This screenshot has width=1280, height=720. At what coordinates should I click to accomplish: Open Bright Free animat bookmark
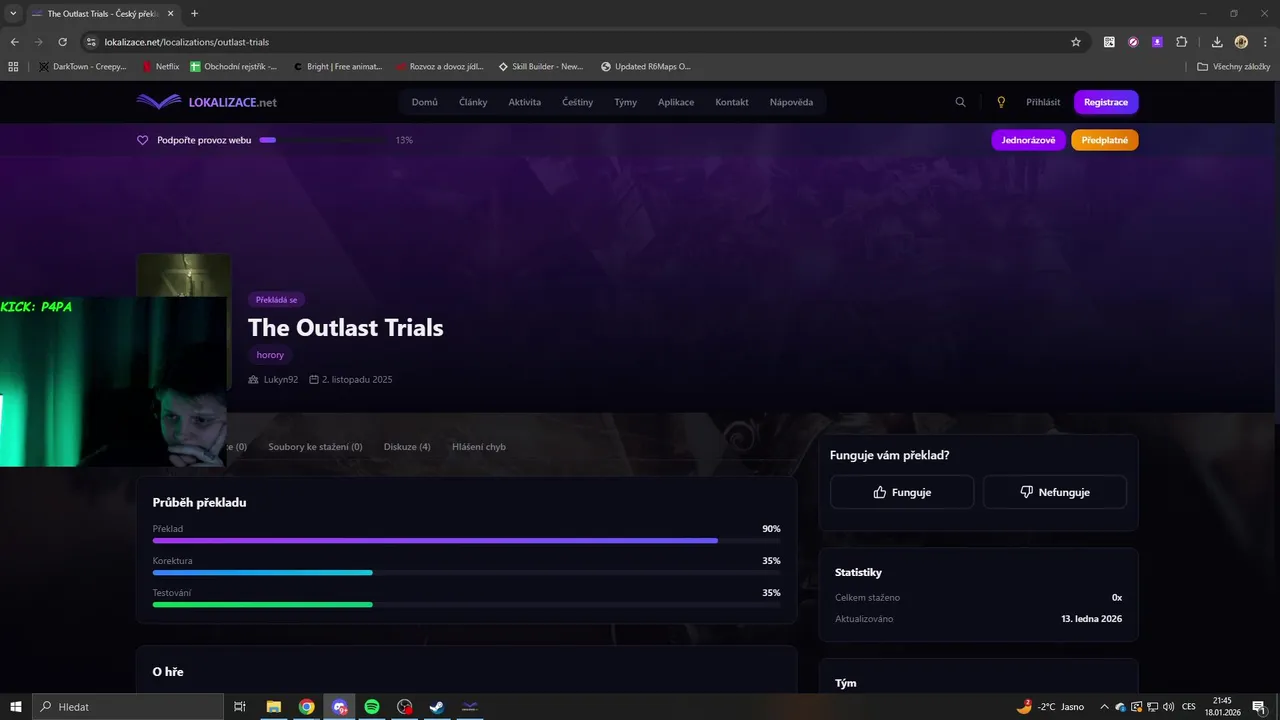point(338,67)
